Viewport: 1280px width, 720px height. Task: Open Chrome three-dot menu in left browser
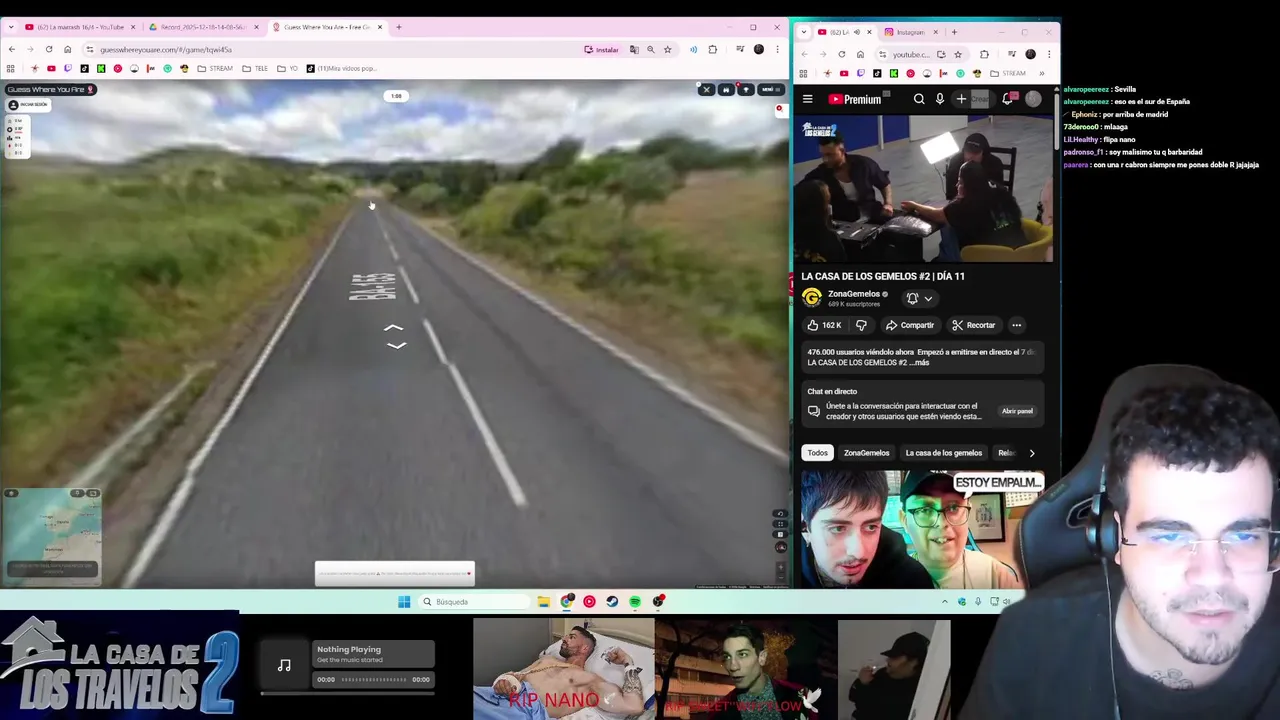click(777, 49)
